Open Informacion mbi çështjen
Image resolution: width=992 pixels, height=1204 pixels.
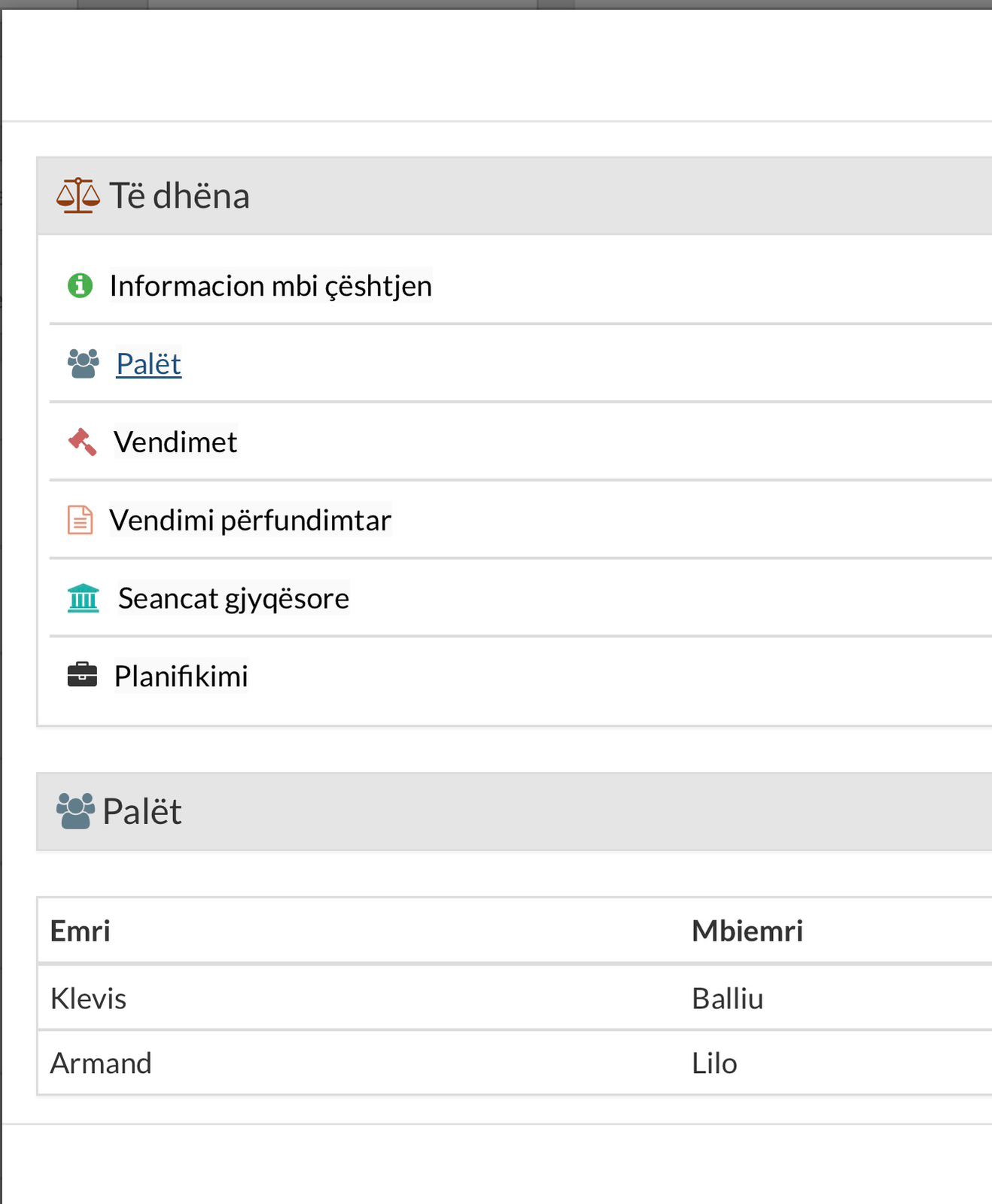point(270,286)
